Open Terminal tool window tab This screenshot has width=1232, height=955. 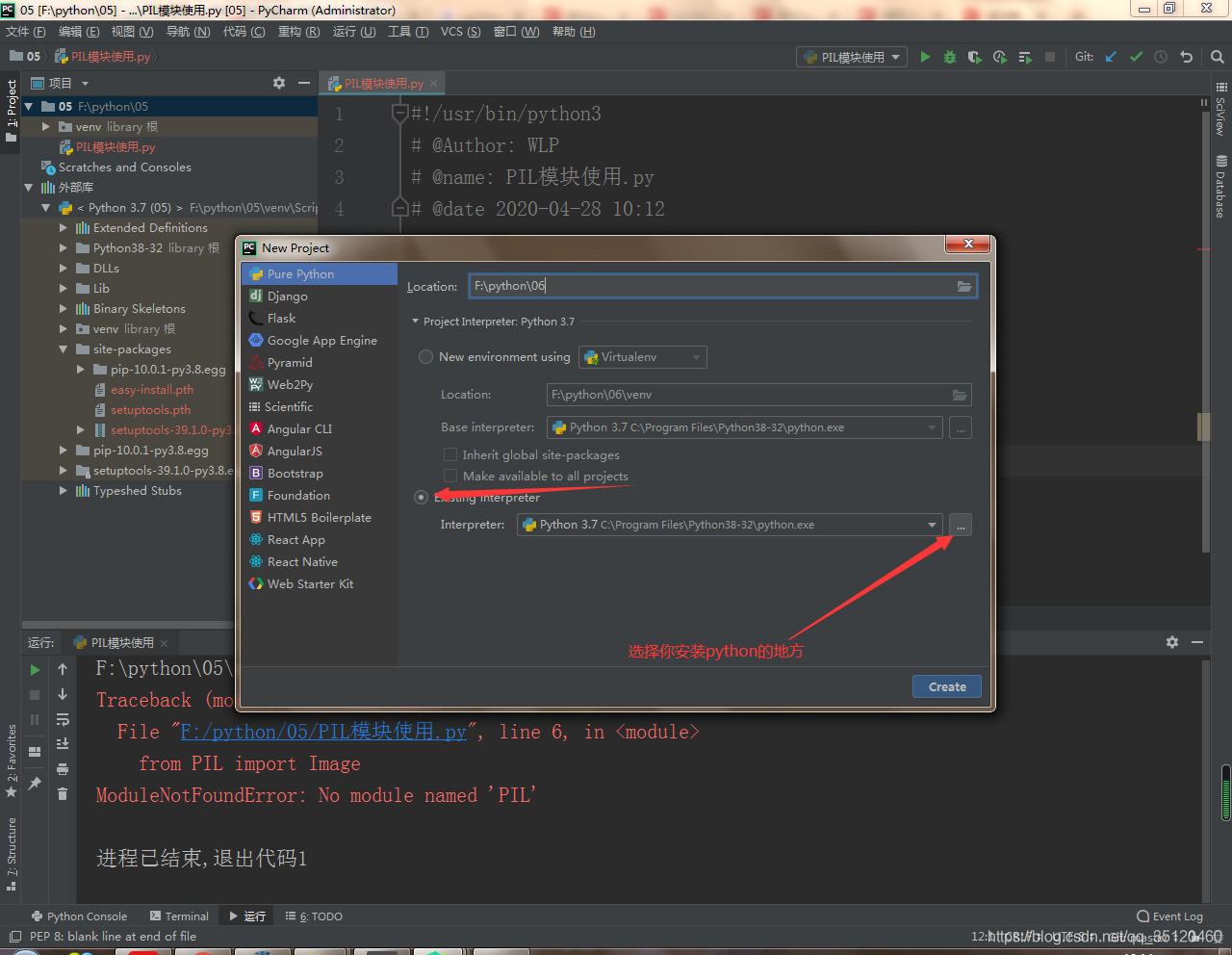click(x=179, y=916)
